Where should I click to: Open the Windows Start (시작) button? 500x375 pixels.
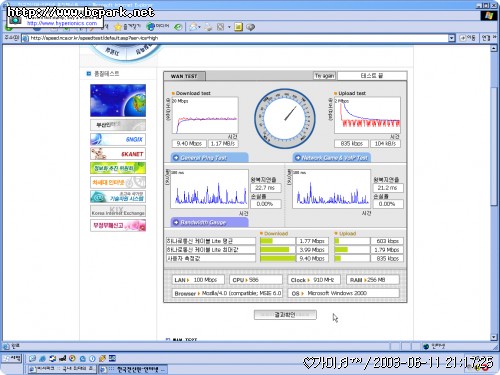(12, 359)
